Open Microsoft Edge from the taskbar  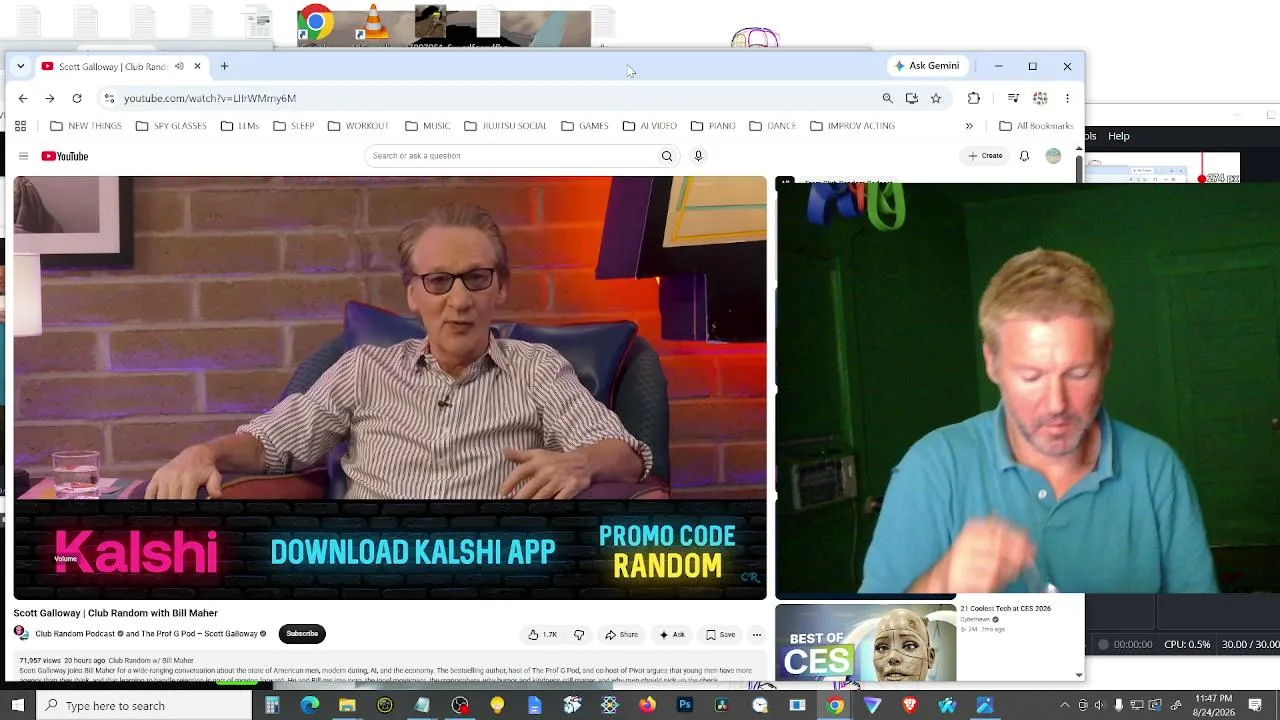click(x=310, y=706)
